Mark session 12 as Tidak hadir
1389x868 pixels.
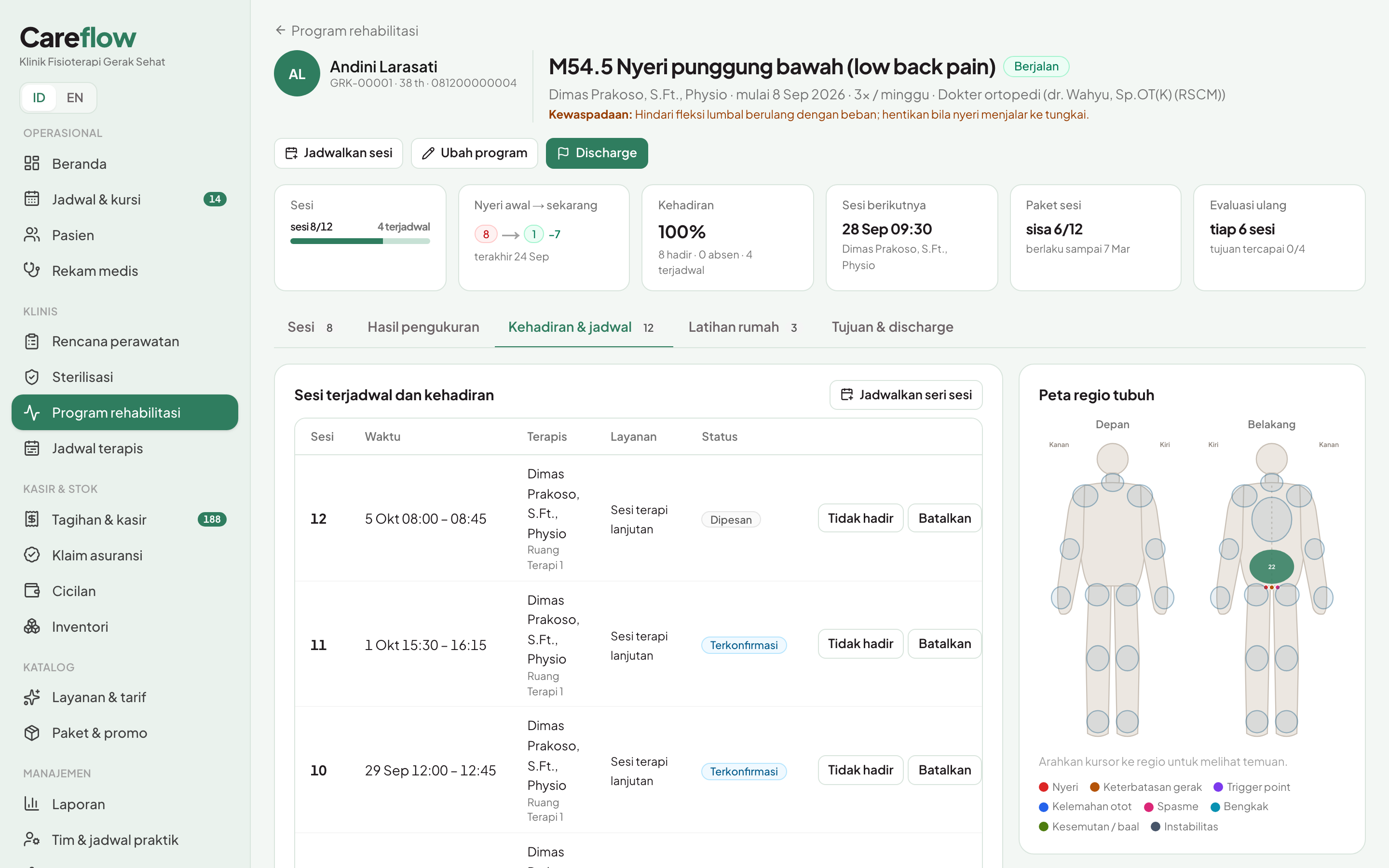point(860,518)
